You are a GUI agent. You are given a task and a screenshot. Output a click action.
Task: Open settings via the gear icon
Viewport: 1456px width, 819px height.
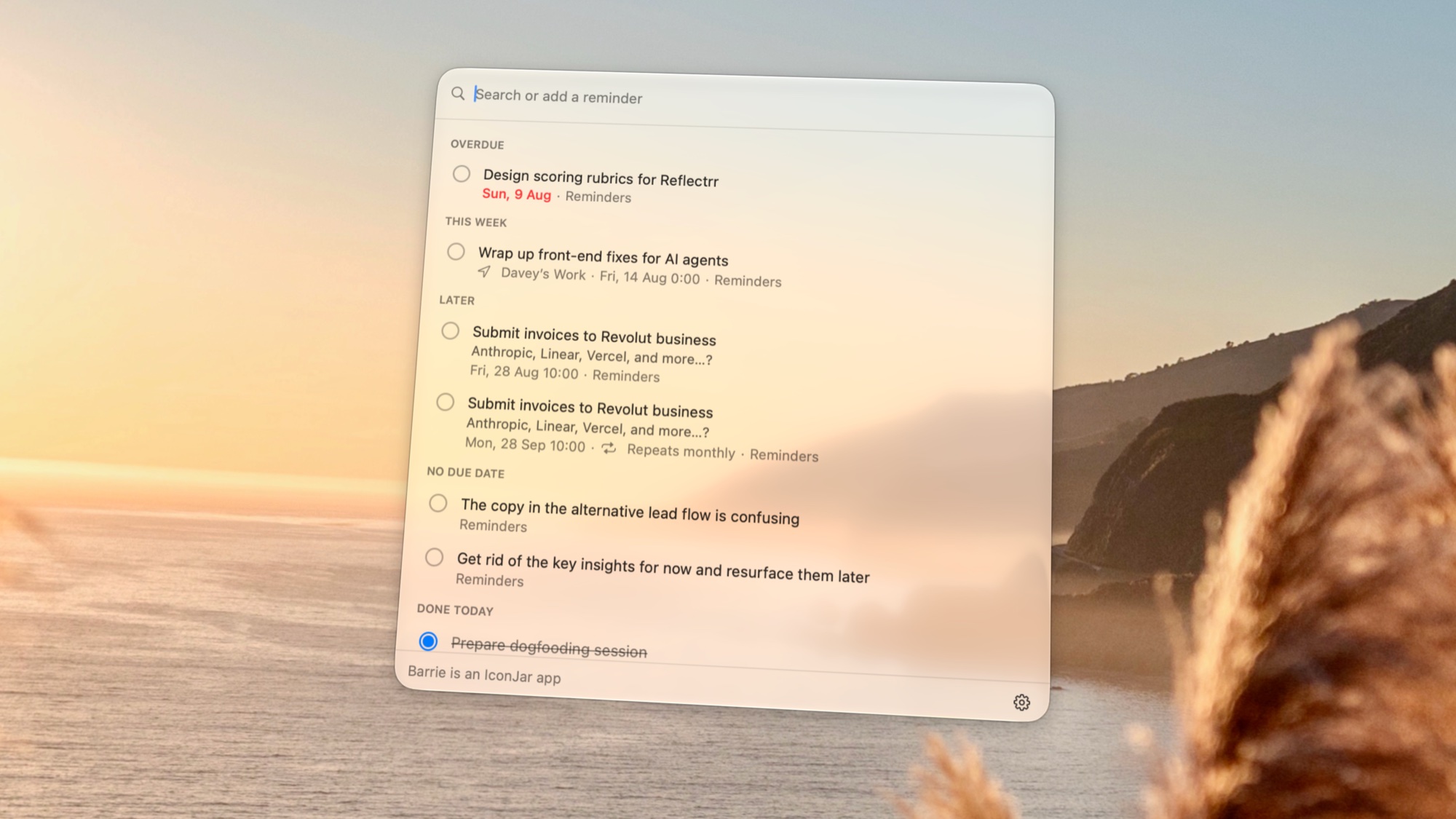(x=1021, y=702)
